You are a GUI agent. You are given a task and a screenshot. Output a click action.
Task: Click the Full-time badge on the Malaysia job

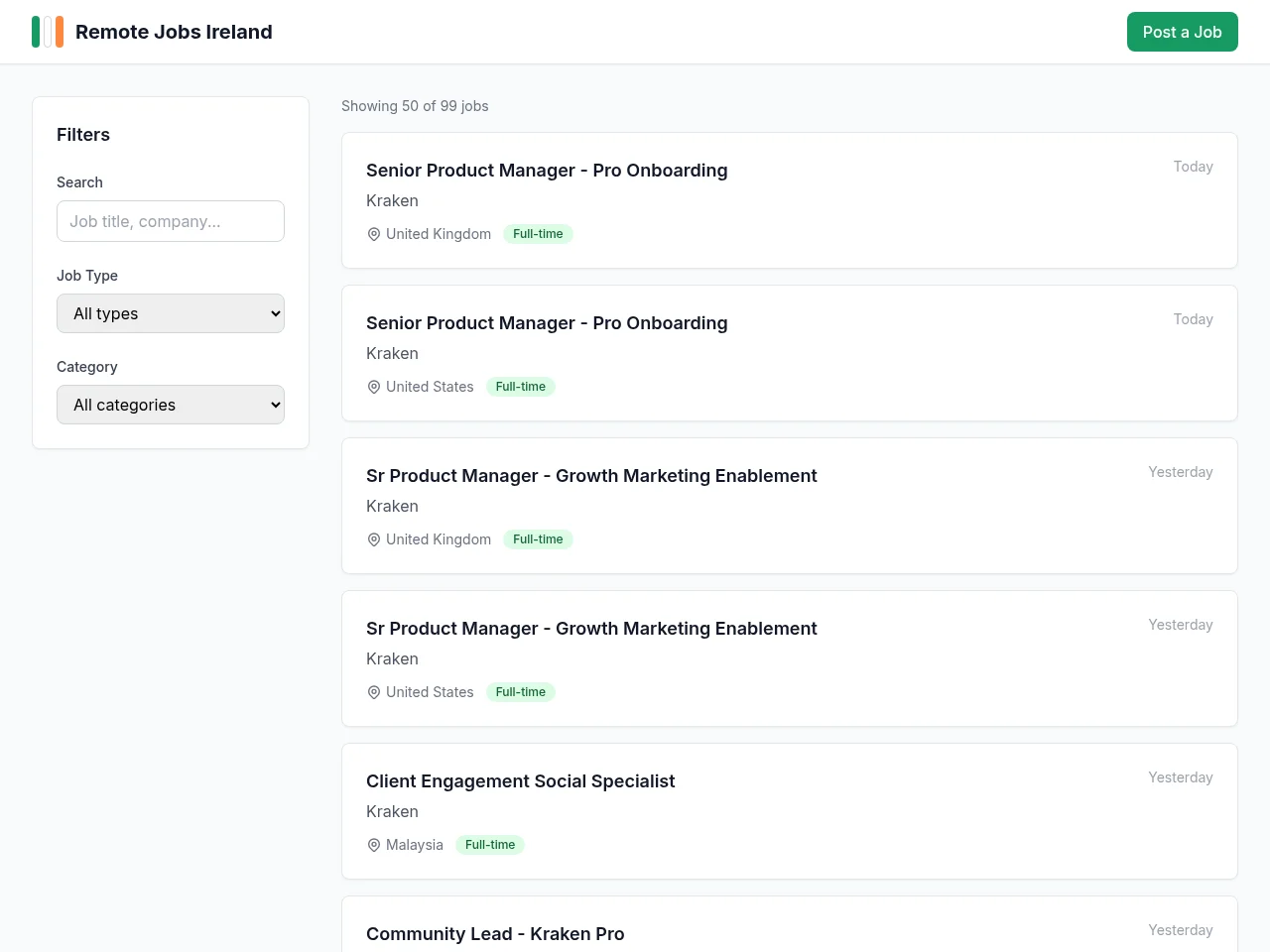[x=490, y=845]
